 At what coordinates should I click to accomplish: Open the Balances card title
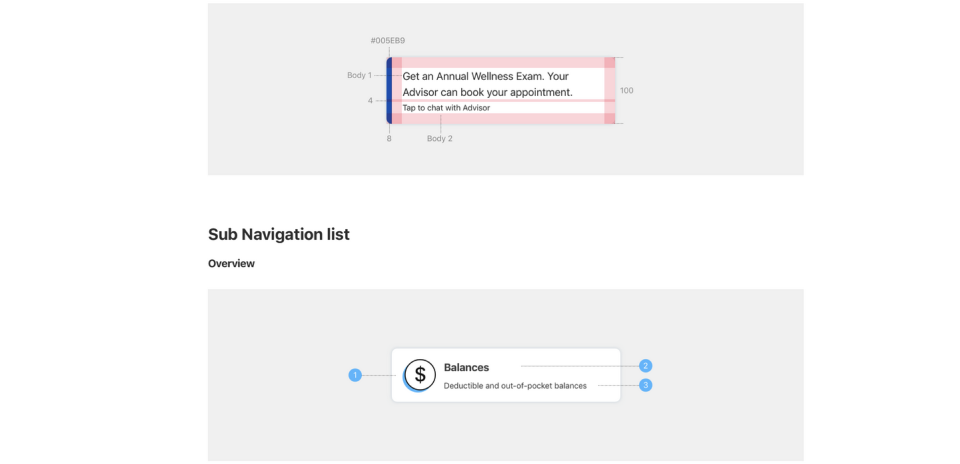pos(467,367)
